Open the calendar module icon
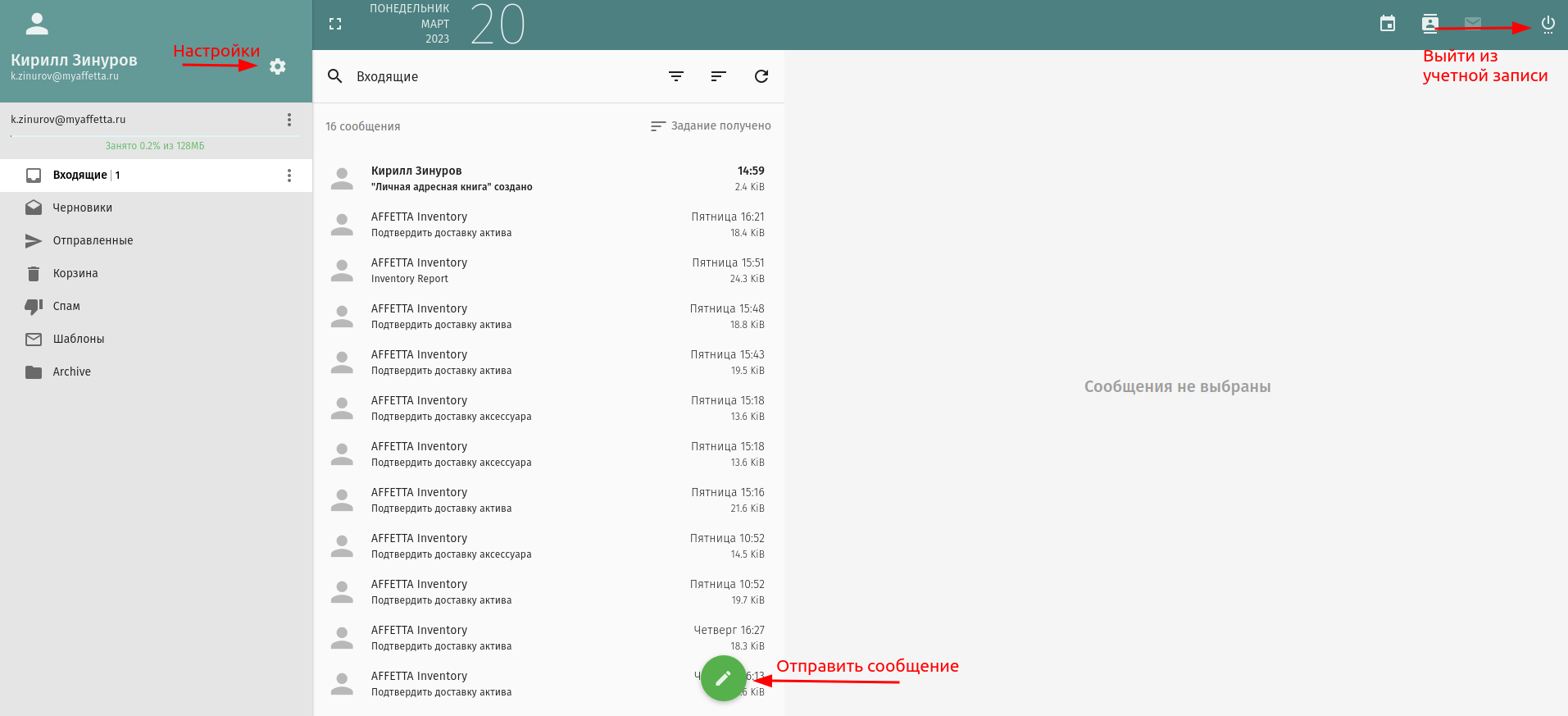 point(1387,24)
